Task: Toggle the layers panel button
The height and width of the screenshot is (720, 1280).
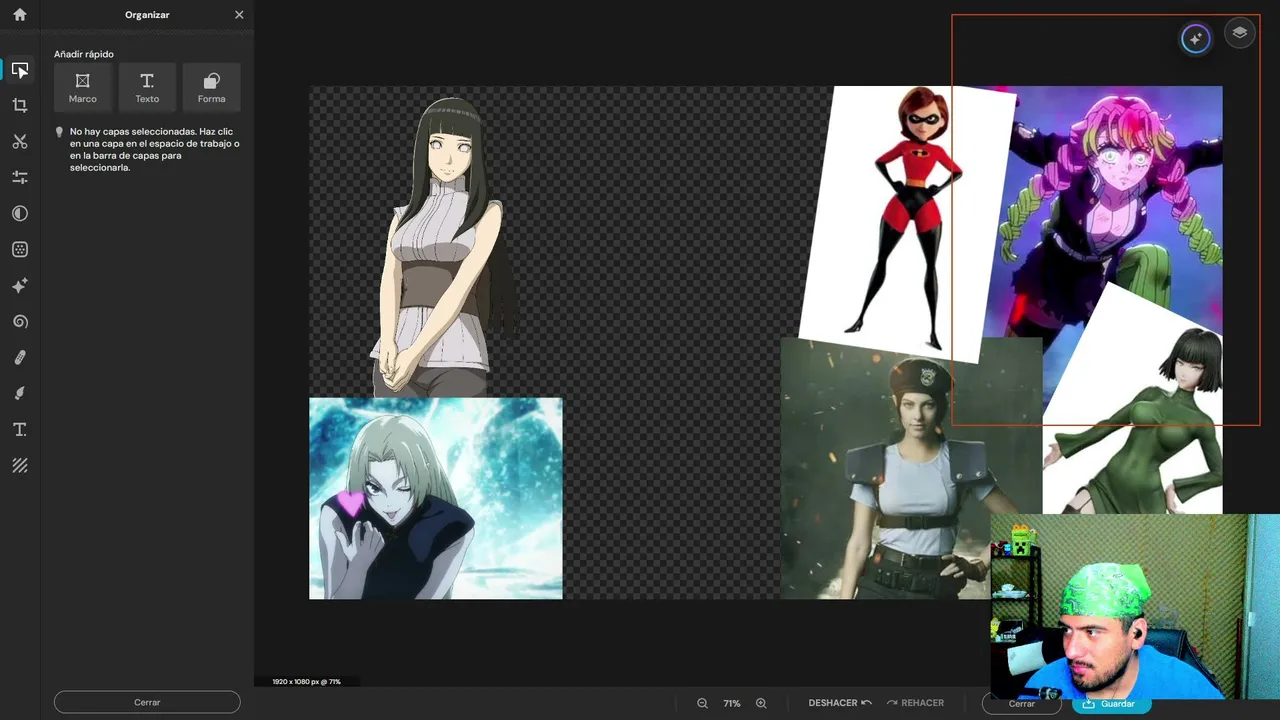Action: coord(1240,33)
